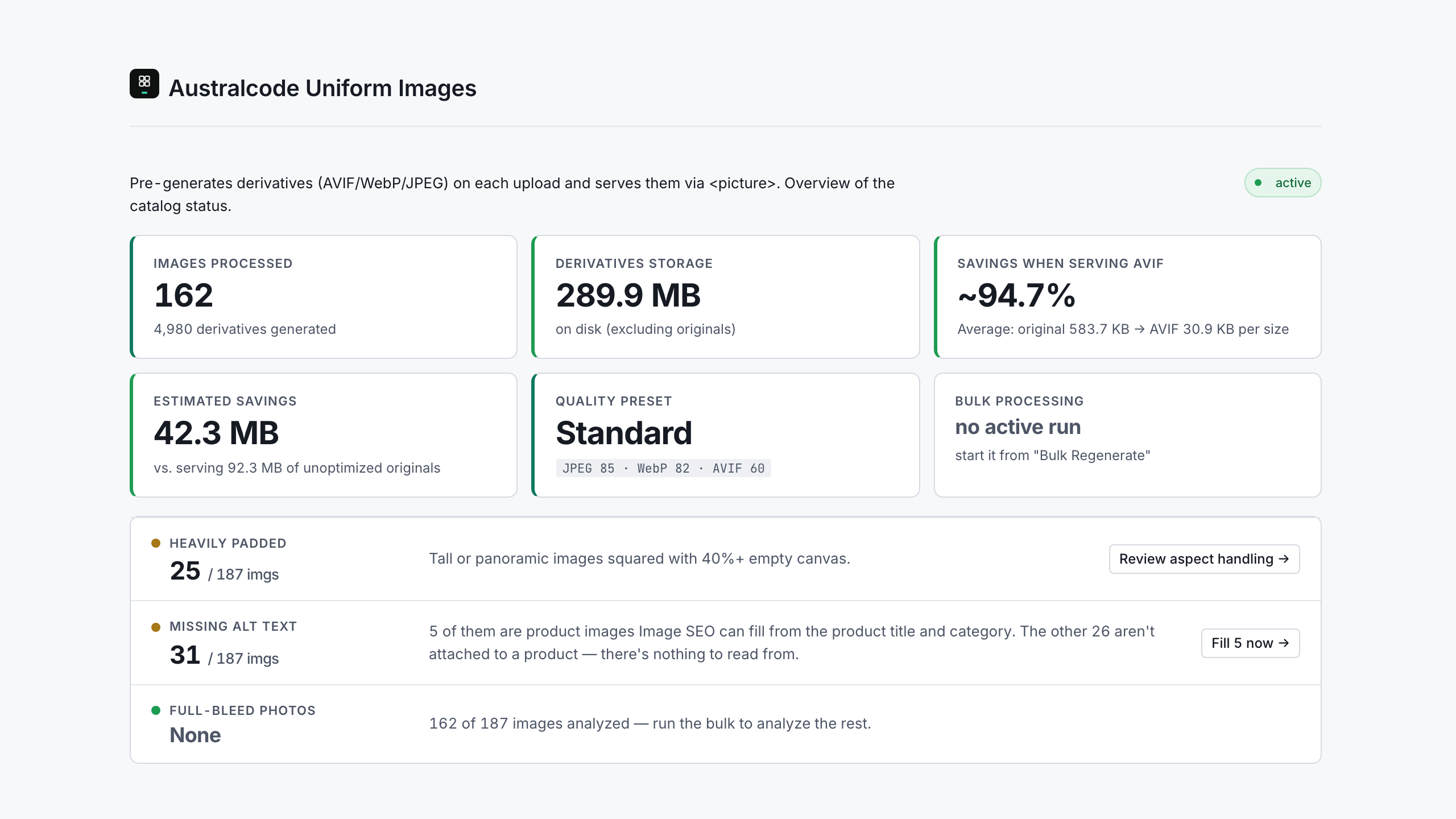Screen dimensions: 1456x819
Task: Click the Standard quality preset value
Action: tap(624, 433)
